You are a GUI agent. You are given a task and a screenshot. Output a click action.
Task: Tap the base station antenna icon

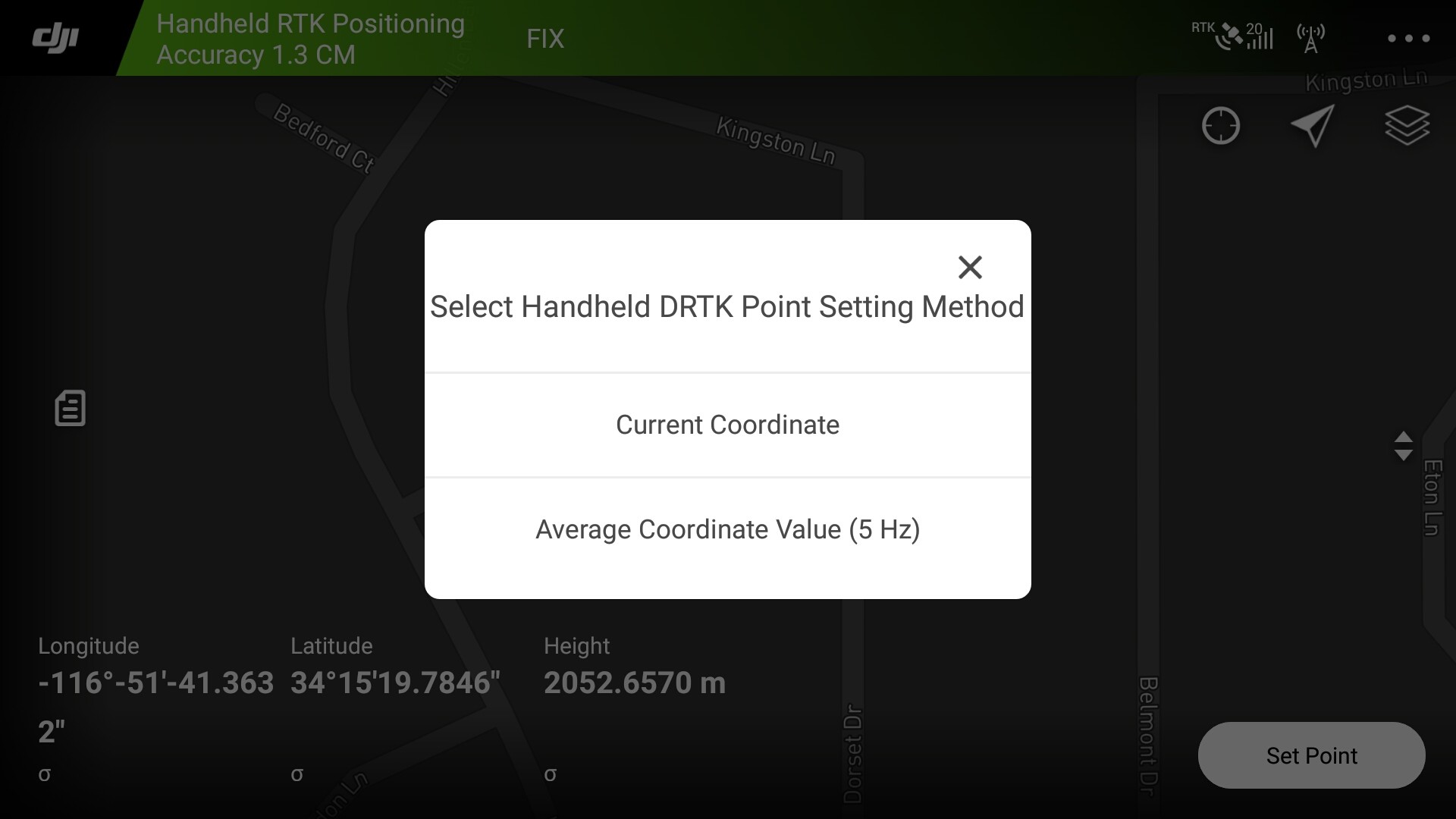(1312, 38)
